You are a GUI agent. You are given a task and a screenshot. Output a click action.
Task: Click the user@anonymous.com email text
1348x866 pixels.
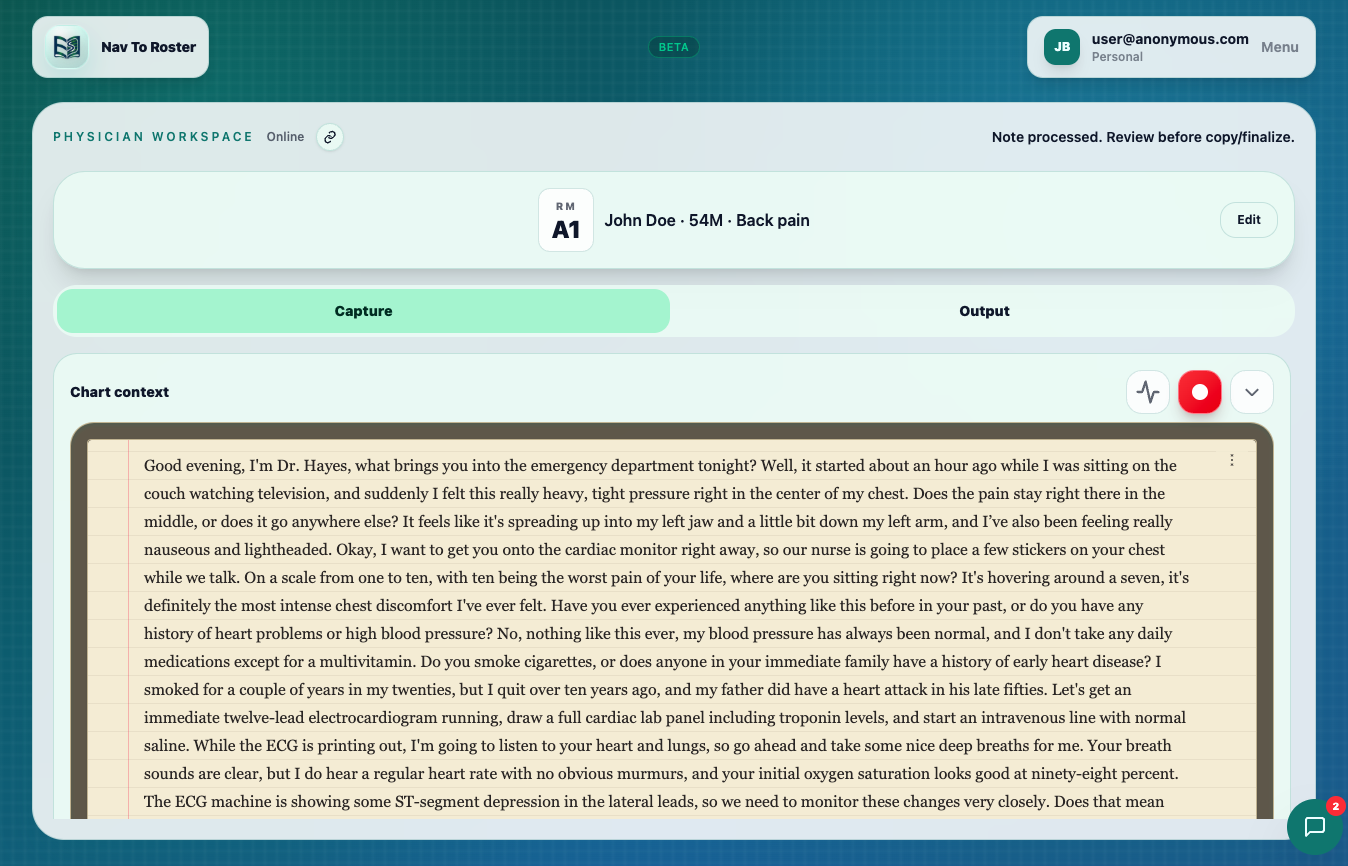pyautogui.click(x=1170, y=39)
